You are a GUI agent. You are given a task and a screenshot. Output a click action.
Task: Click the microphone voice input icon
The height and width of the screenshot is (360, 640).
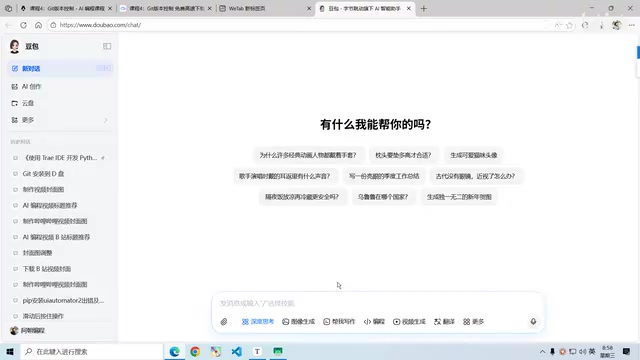coord(533,322)
